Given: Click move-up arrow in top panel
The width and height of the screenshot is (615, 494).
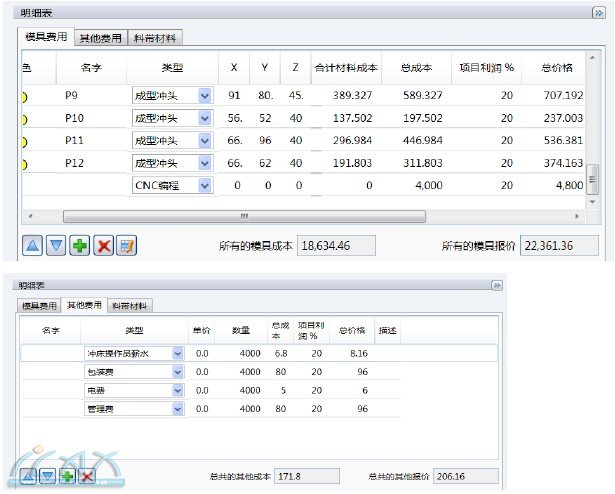Looking at the screenshot, I should [x=32, y=246].
